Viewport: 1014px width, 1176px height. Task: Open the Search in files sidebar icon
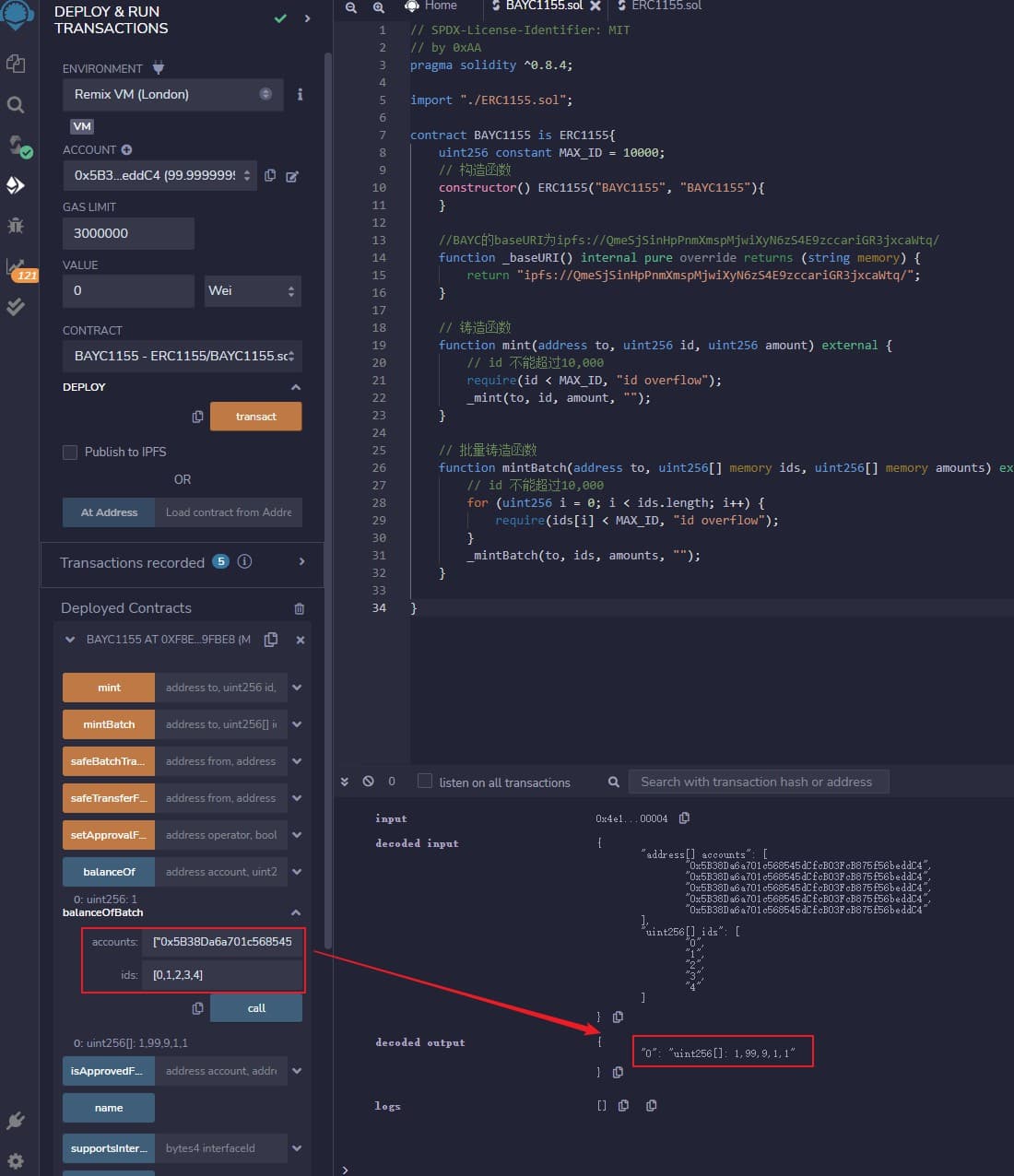(x=16, y=105)
